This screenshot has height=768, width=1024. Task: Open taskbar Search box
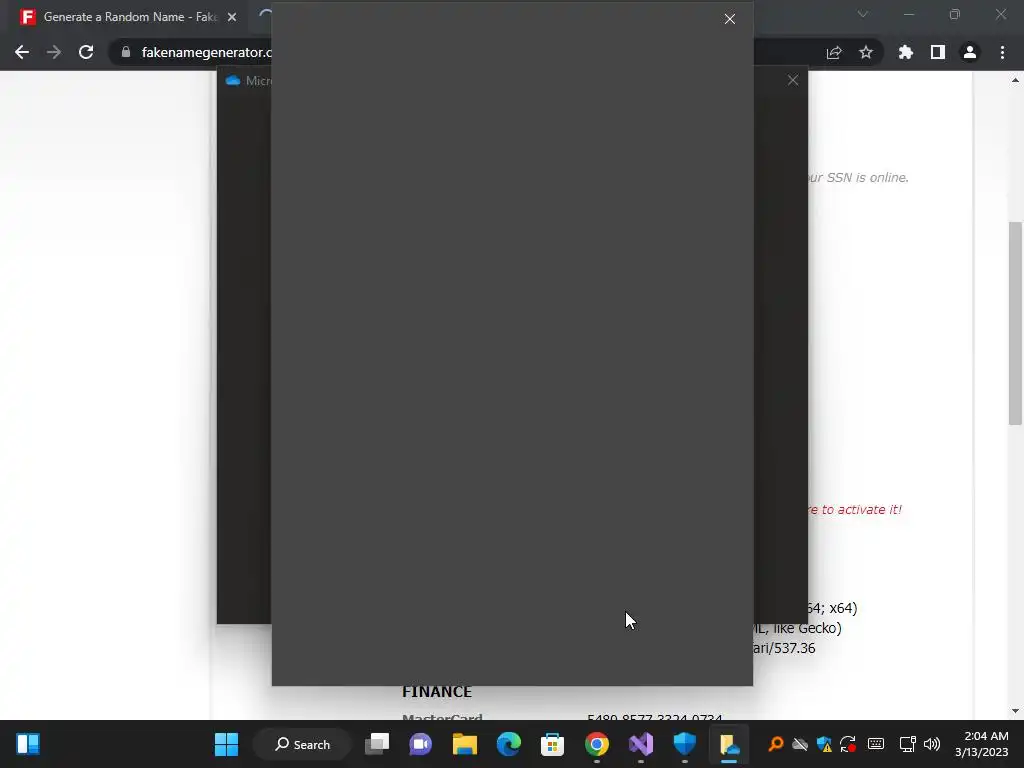(x=303, y=744)
